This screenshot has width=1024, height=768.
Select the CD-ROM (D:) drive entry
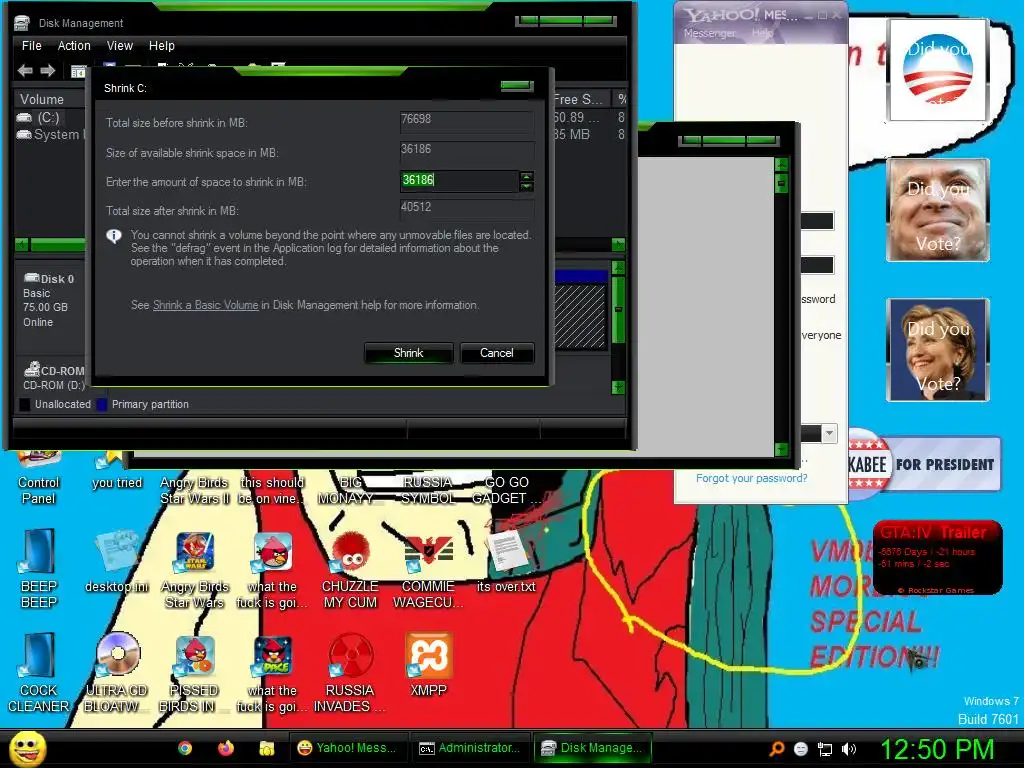[54, 377]
